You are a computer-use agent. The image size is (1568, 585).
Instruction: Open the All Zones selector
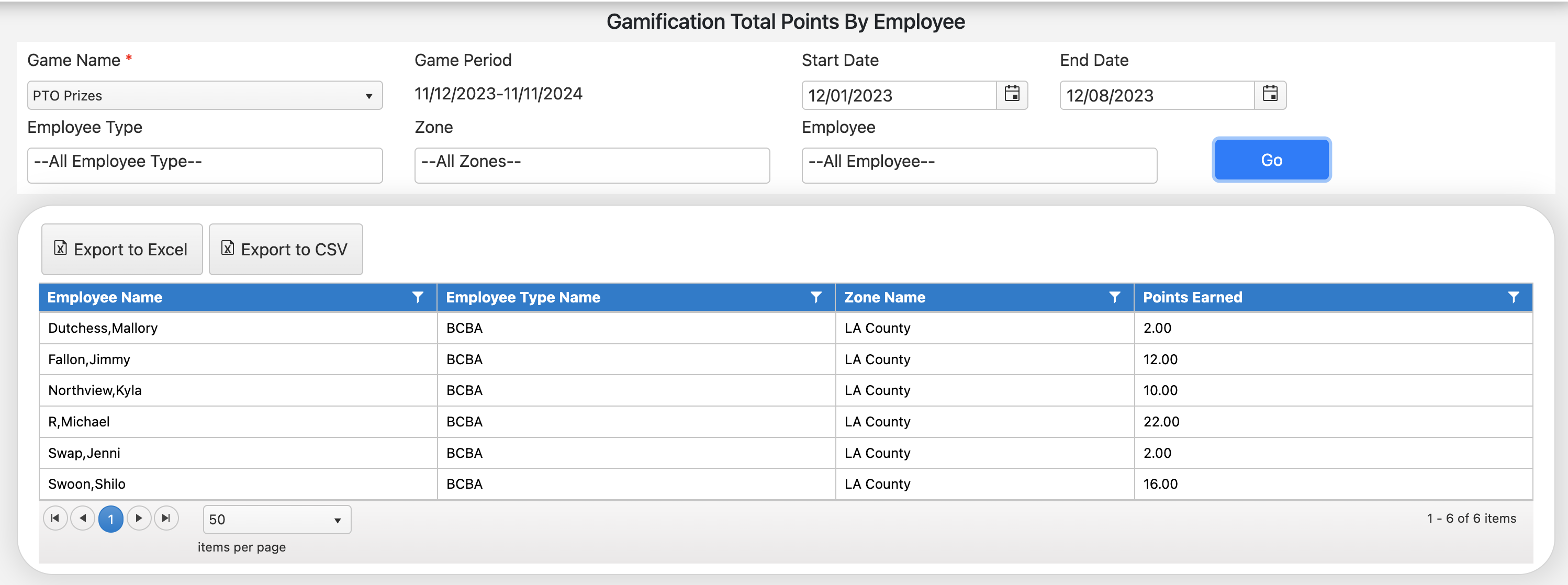(x=591, y=164)
